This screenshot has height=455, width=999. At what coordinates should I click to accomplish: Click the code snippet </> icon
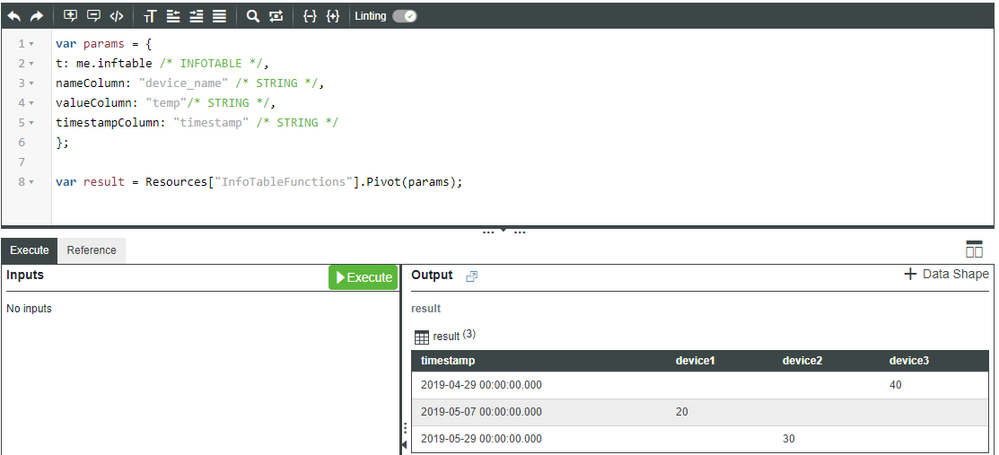click(x=117, y=17)
